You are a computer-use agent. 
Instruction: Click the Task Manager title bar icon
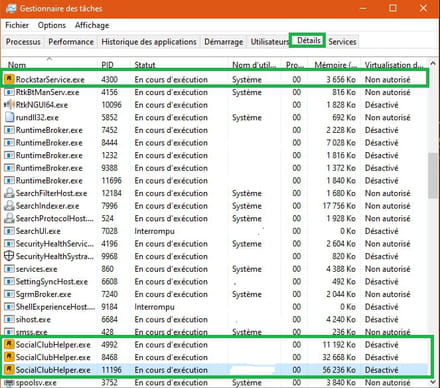coord(10,8)
